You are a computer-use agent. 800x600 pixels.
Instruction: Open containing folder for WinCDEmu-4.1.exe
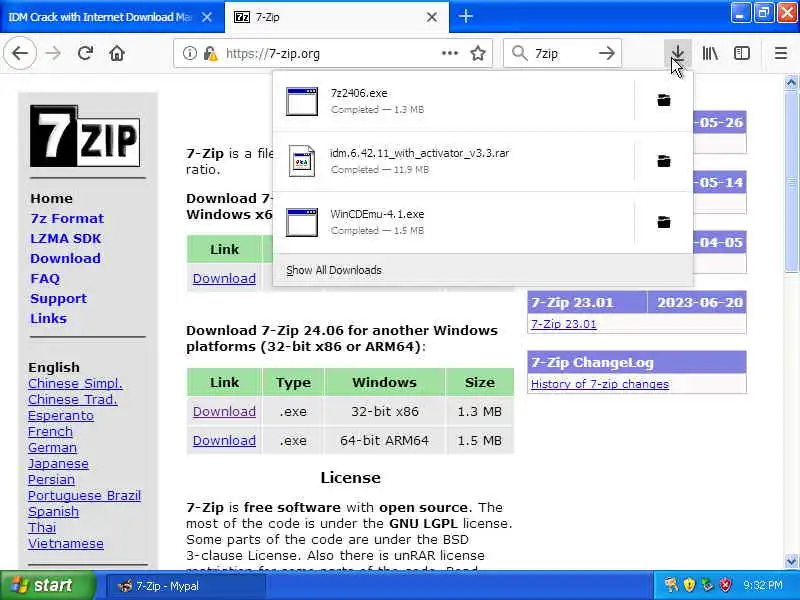pos(663,222)
